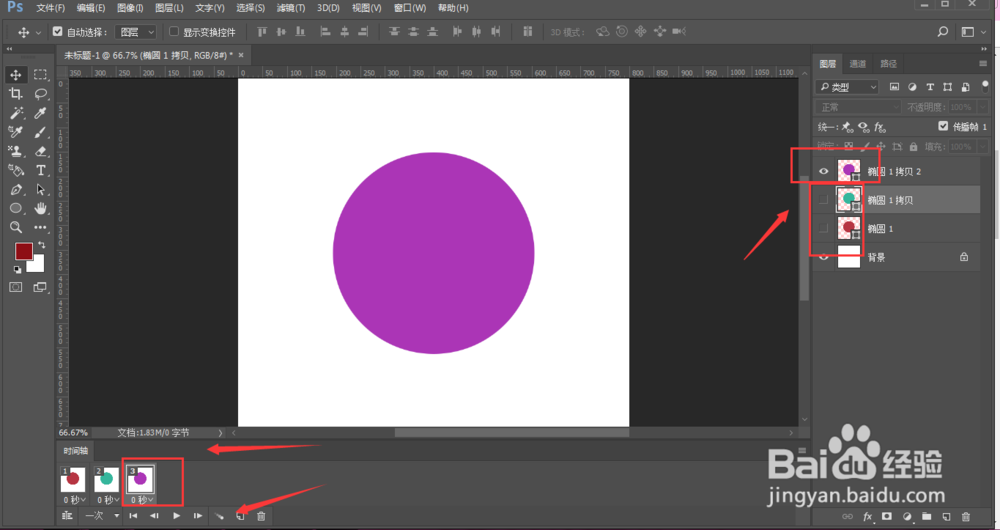Show the 椭圆 1 拷贝 layer
The width and height of the screenshot is (1000, 530).
click(824, 200)
